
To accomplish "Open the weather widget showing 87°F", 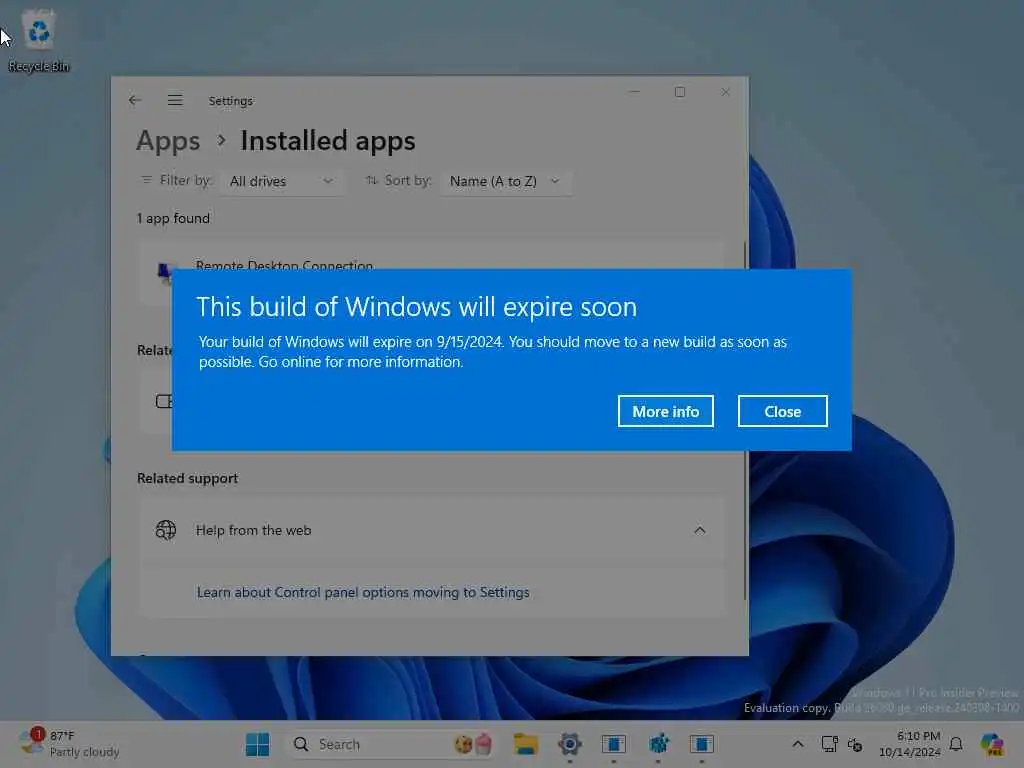I will point(69,744).
